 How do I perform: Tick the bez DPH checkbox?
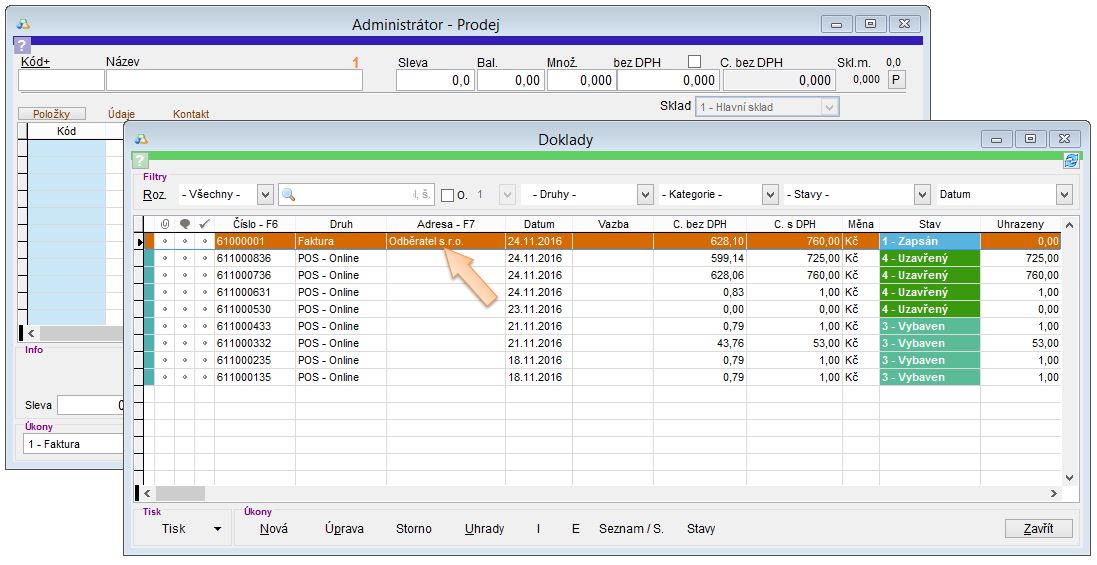click(x=694, y=62)
